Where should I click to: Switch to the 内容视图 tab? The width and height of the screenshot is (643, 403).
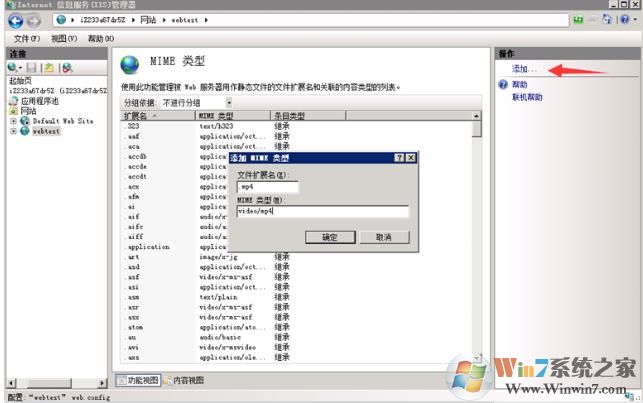point(184,380)
